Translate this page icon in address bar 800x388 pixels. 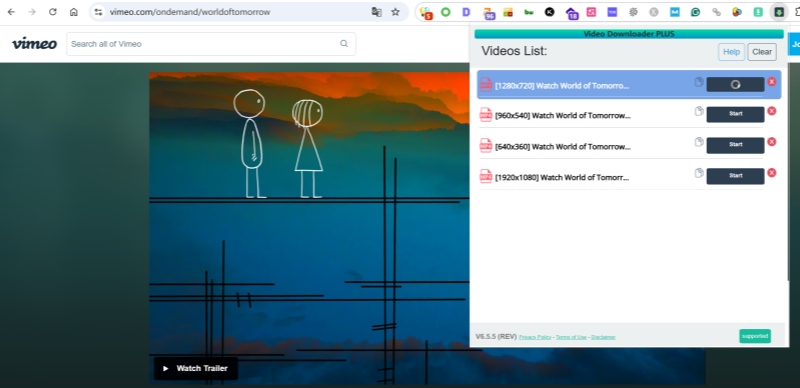(377, 12)
